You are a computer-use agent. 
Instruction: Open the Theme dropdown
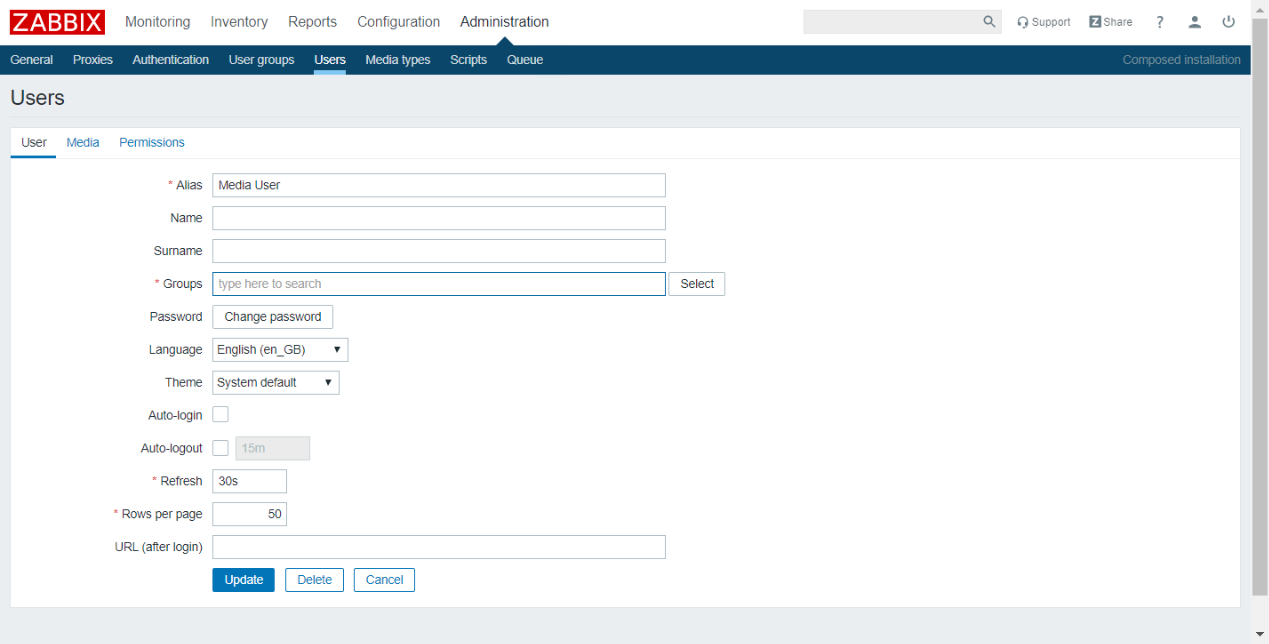[276, 383]
